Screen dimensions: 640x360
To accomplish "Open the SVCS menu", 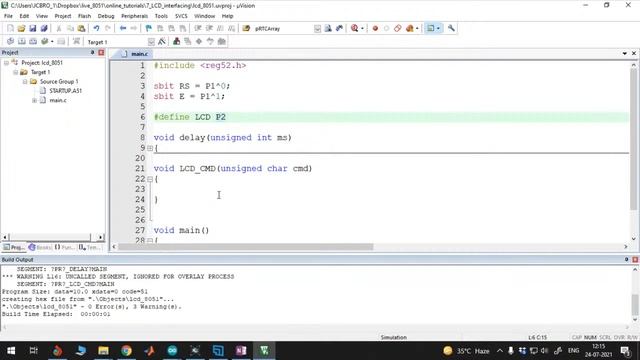I will click(x=181, y=16).
